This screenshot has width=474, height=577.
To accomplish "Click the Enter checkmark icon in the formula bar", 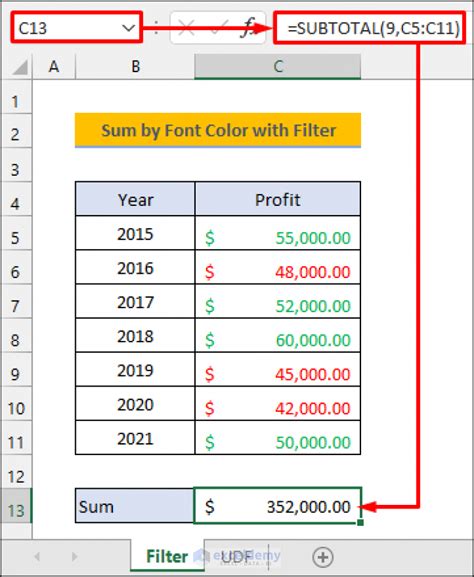I will coord(219,28).
